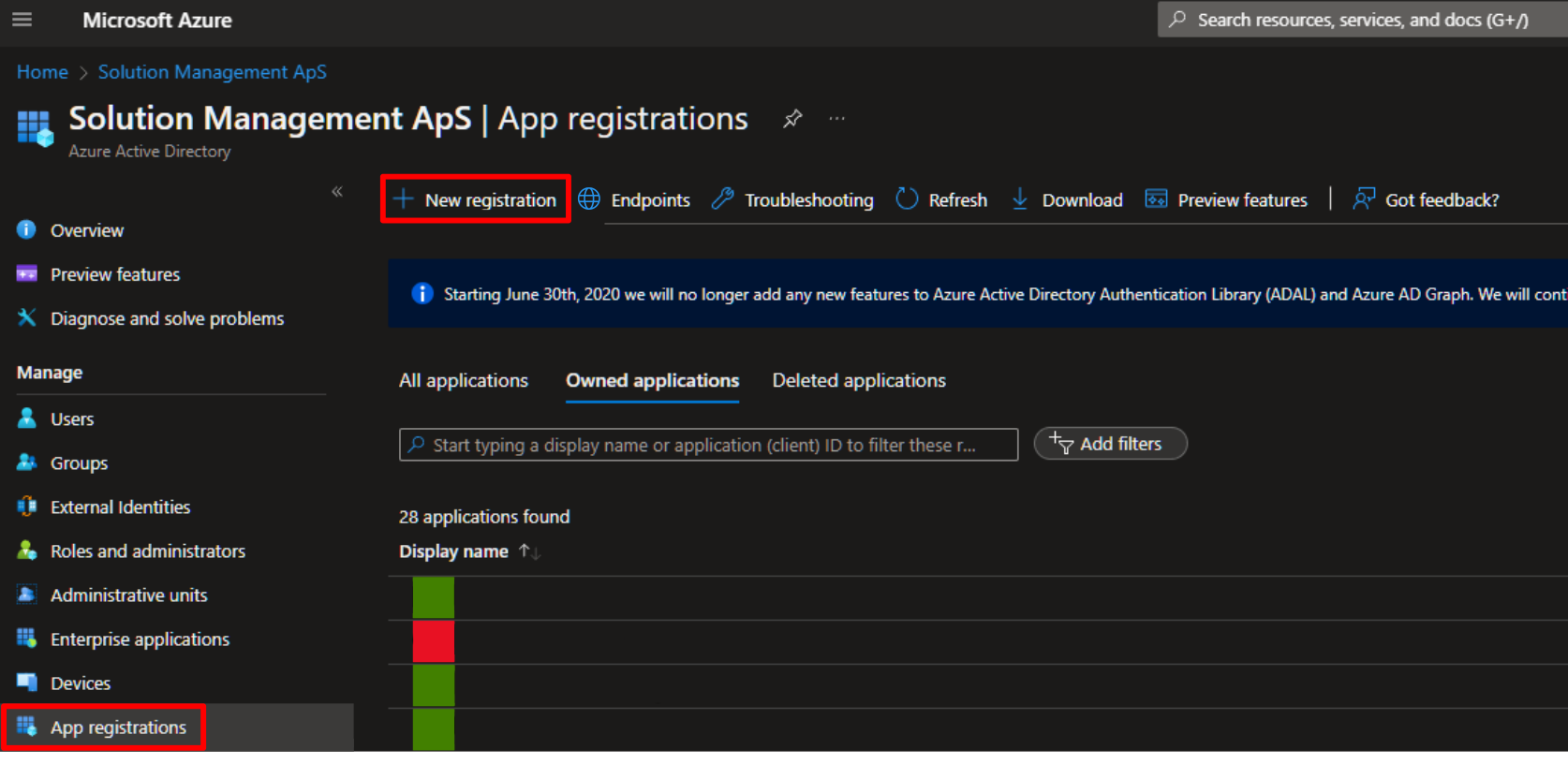Open Diagnose and solve problems
The height and width of the screenshot is (764, 1568).
tap(167, 318)
